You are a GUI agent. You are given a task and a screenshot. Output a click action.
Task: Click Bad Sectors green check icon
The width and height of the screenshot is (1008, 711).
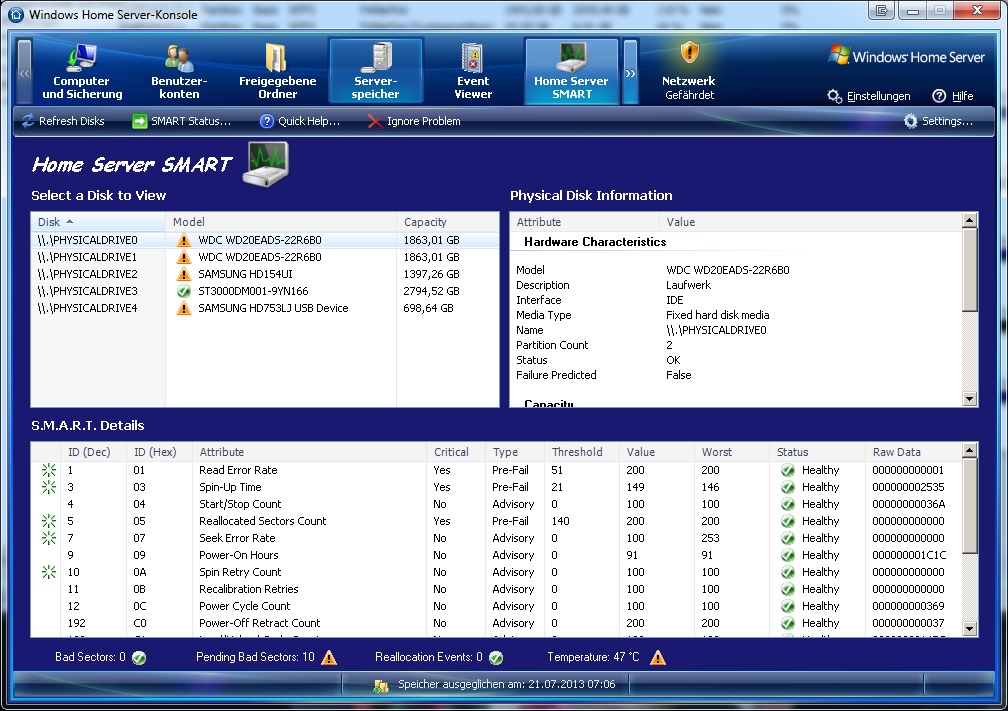(139, 658)
